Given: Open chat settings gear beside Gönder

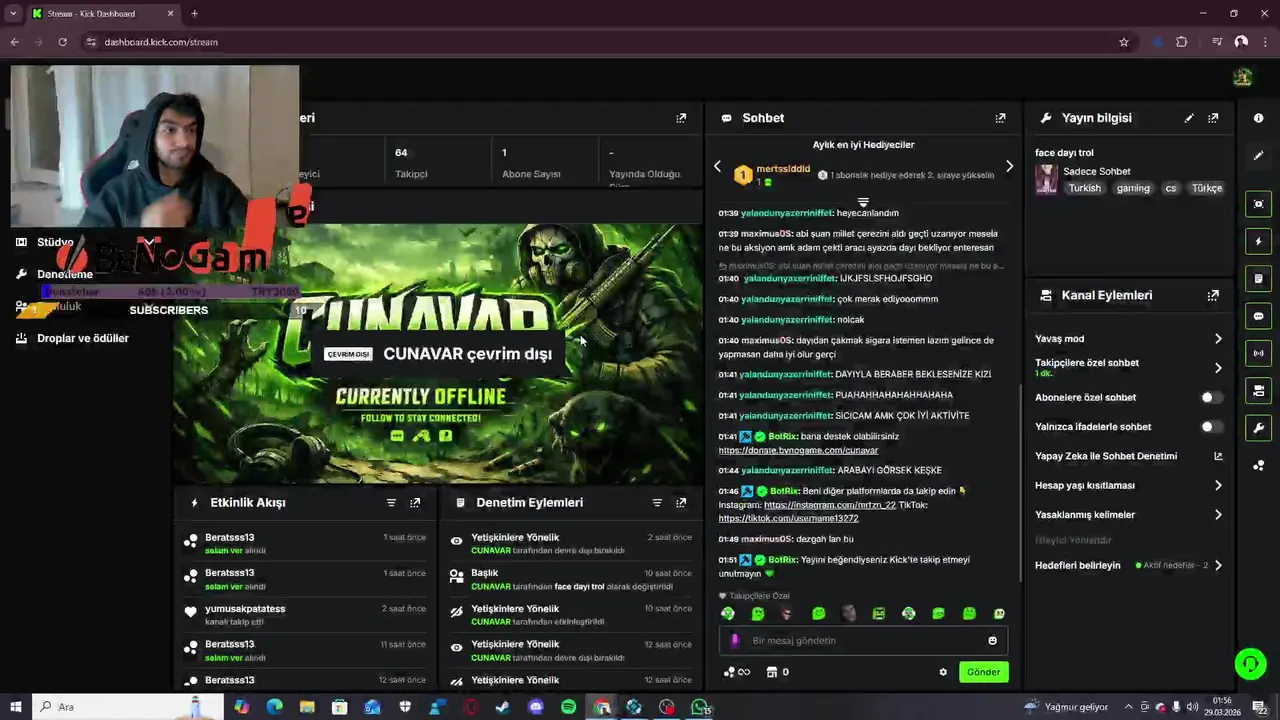Looking at the screenshot, I should (943, 672).
